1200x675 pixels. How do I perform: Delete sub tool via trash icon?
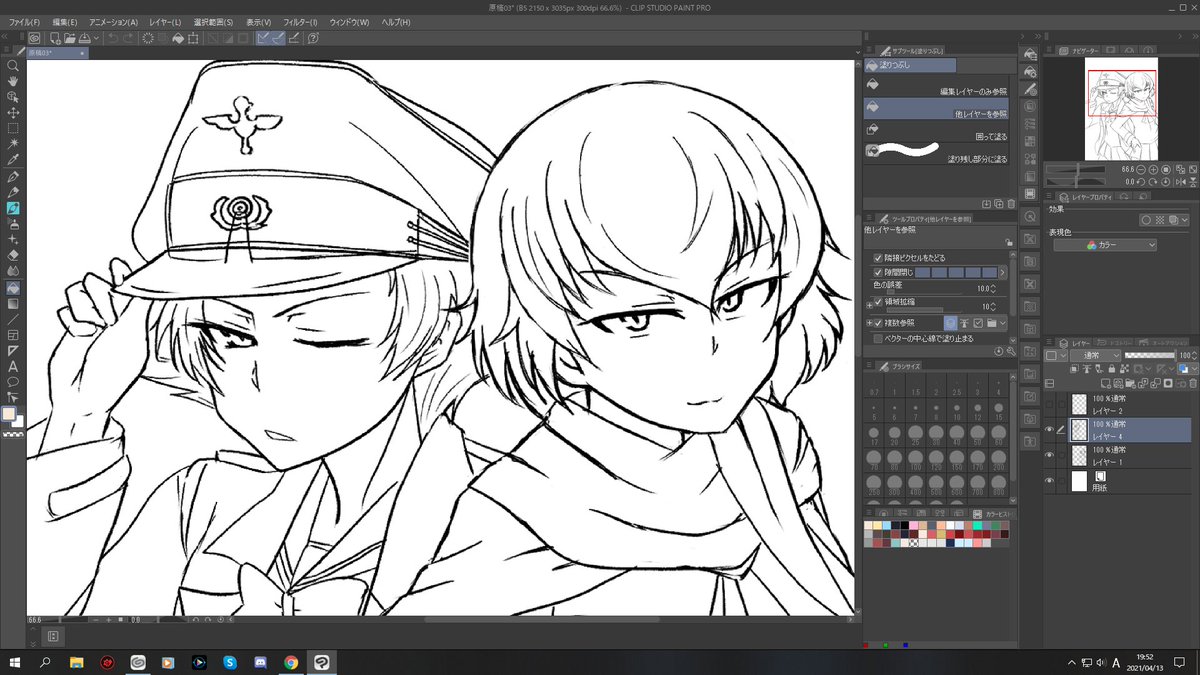[x=1010, y=204]
